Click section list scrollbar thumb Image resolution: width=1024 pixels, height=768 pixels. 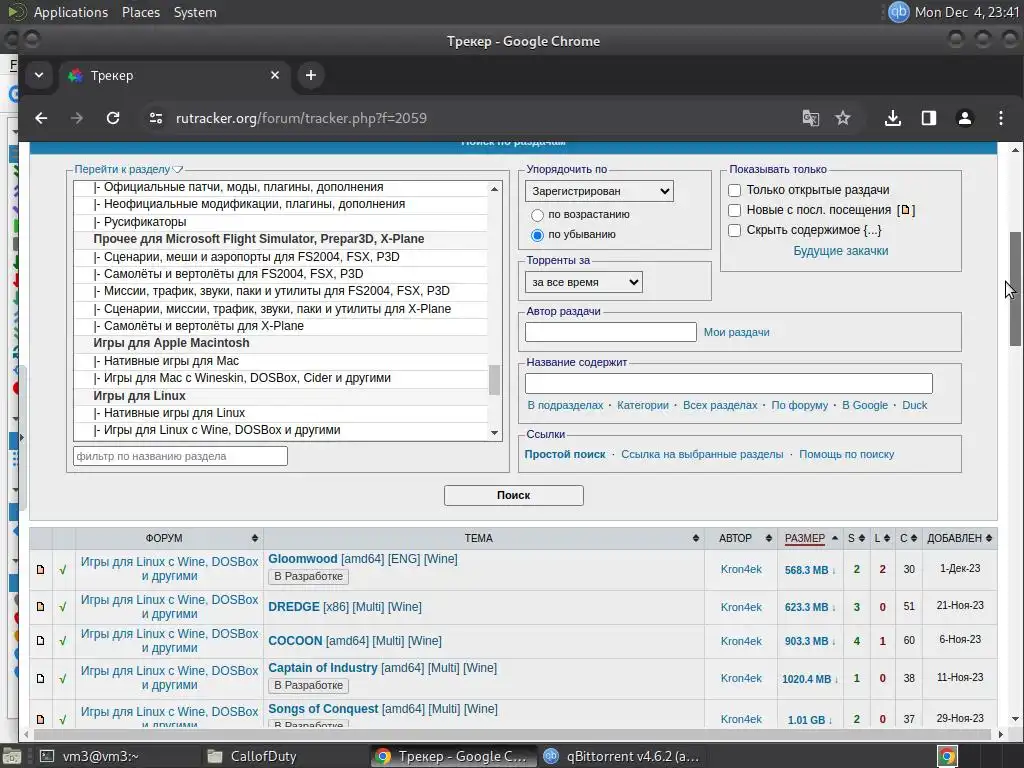click(x=494, y=379)
